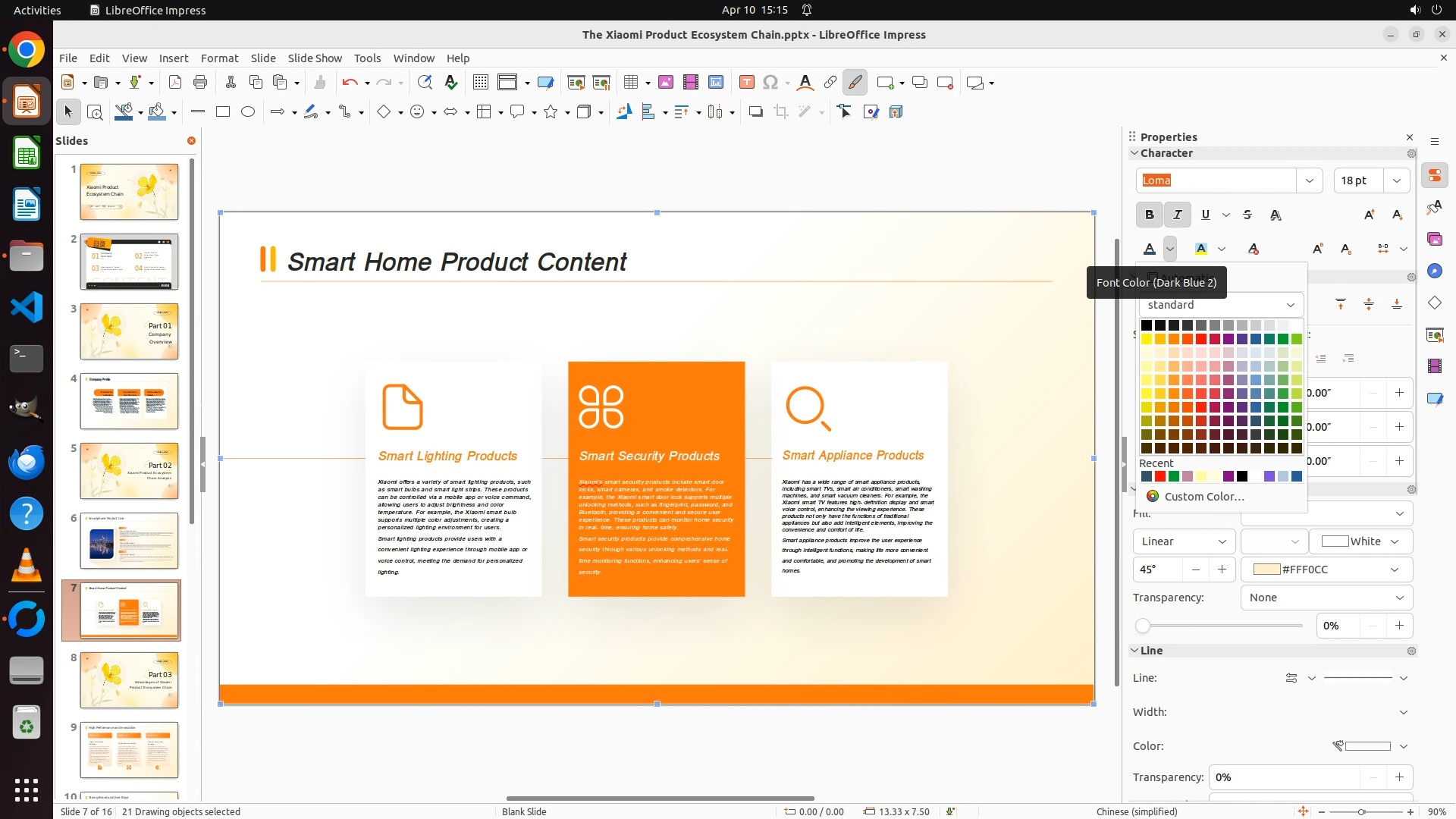Open the Slide Show menu
1456x819 pixels.
(315, 58)
